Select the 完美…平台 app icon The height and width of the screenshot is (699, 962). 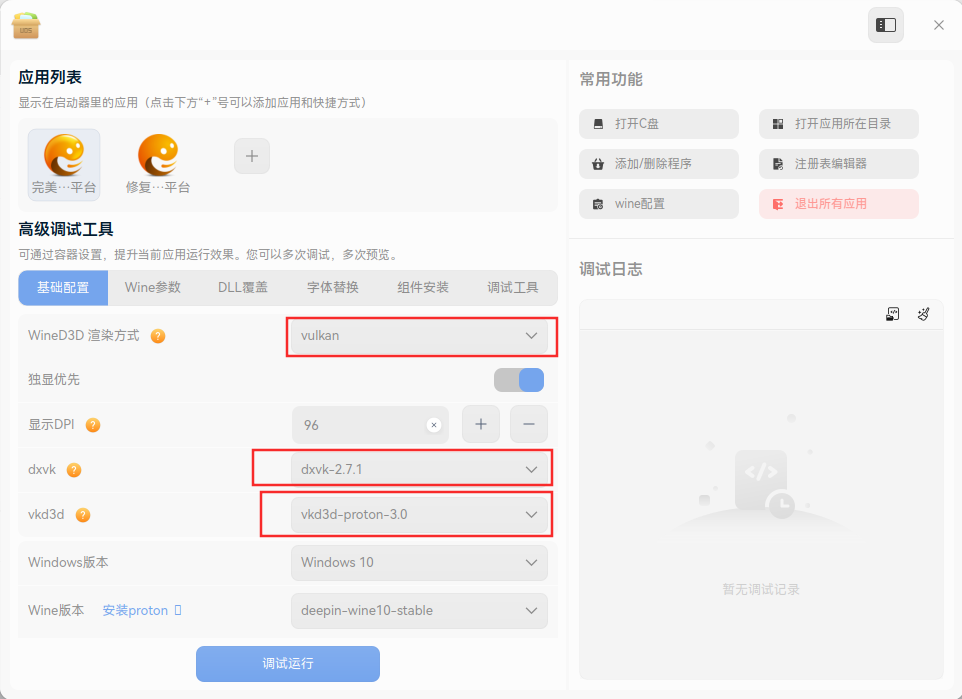[64, 164]
